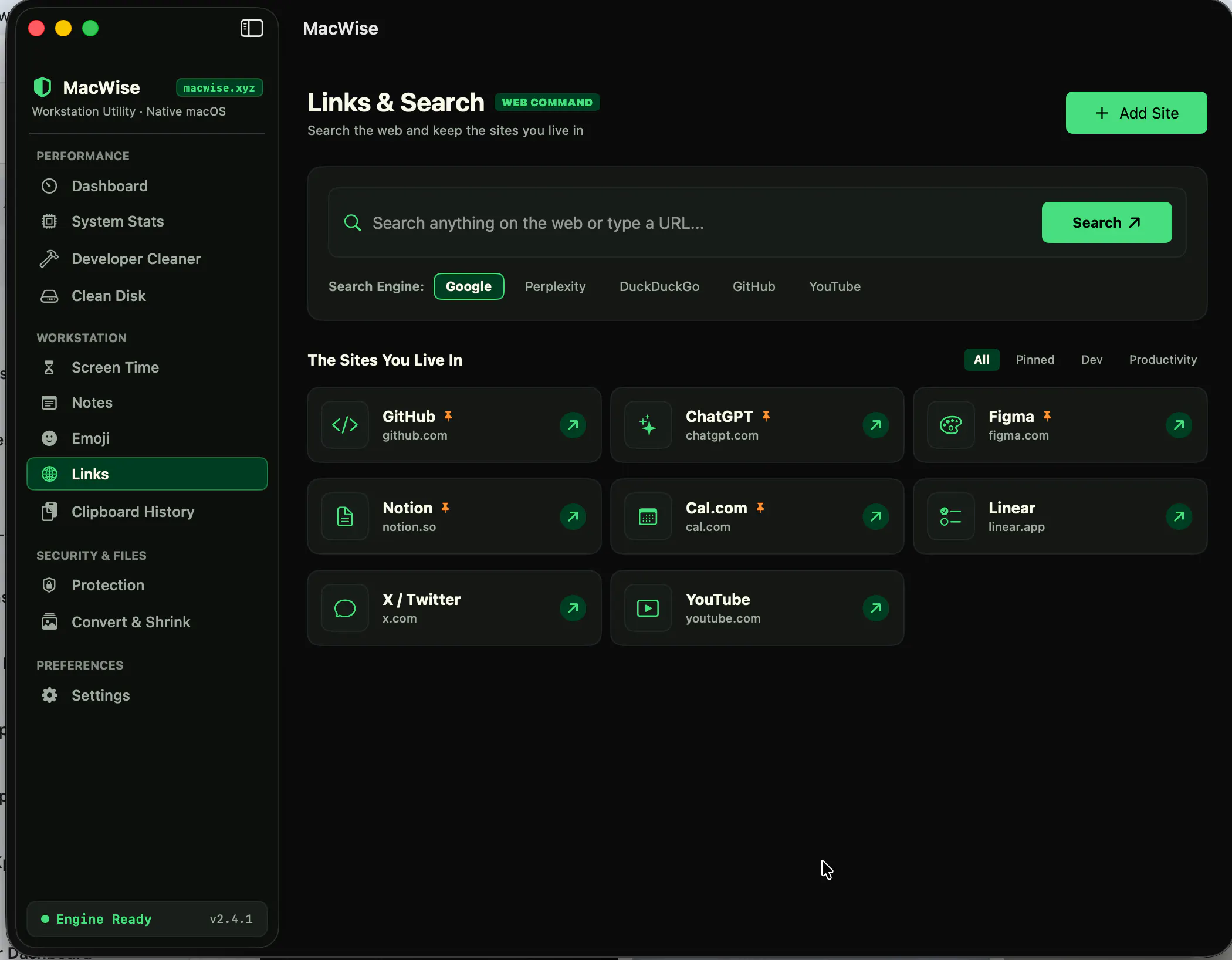The height and width of the screenshot is (960, 1232).
Task: Click the Add Site button
Action: tap(1136, 113)
